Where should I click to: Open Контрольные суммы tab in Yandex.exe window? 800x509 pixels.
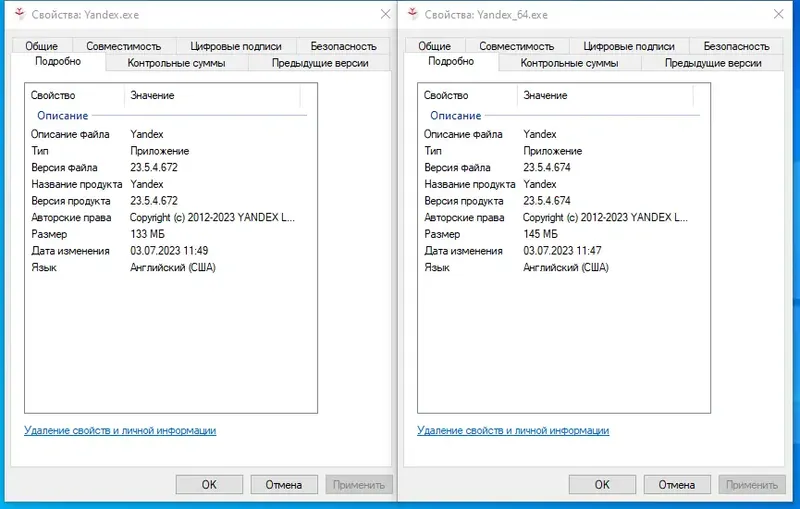(x=176, y=63)
